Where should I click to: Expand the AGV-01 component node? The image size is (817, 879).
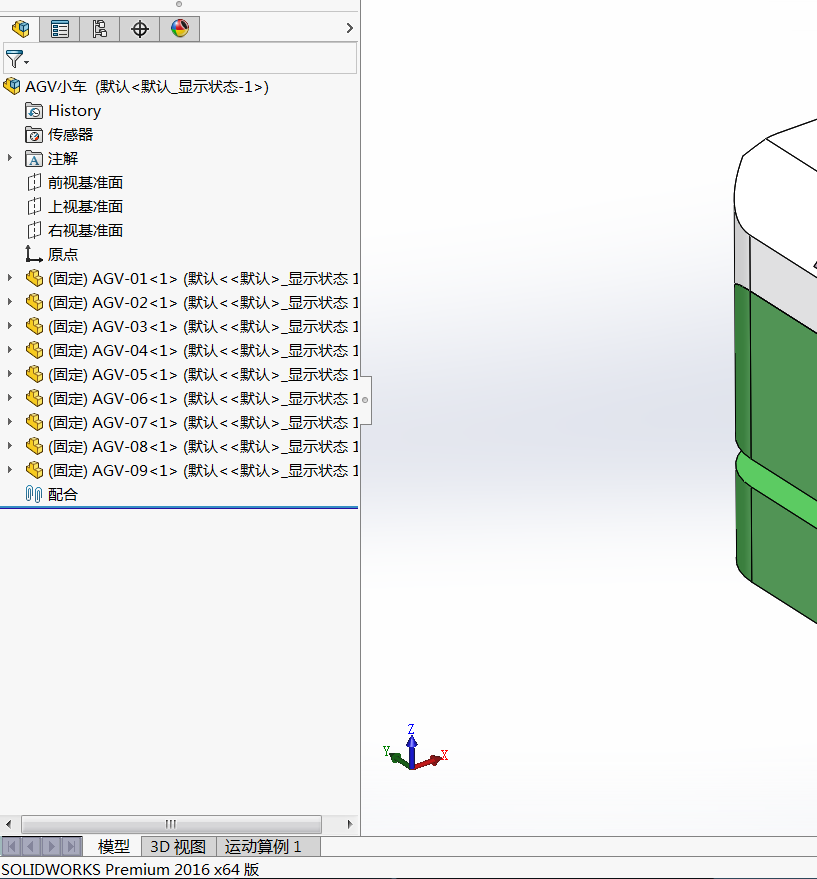pyautogui.click(x=10, y=278)
